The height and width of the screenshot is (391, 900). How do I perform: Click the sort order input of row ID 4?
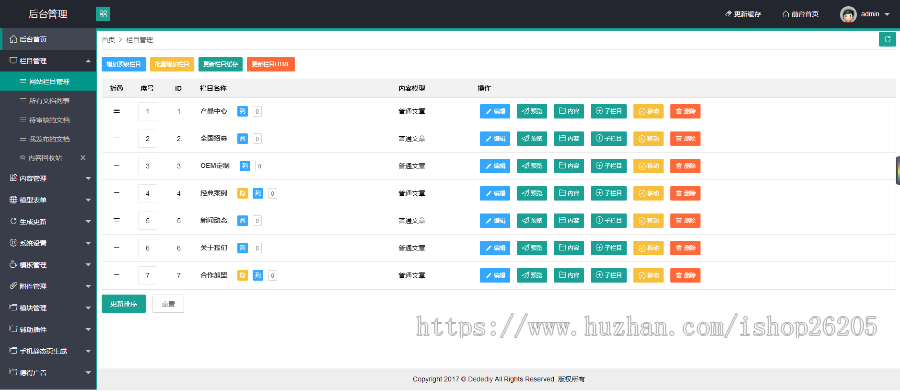(148, 193)
